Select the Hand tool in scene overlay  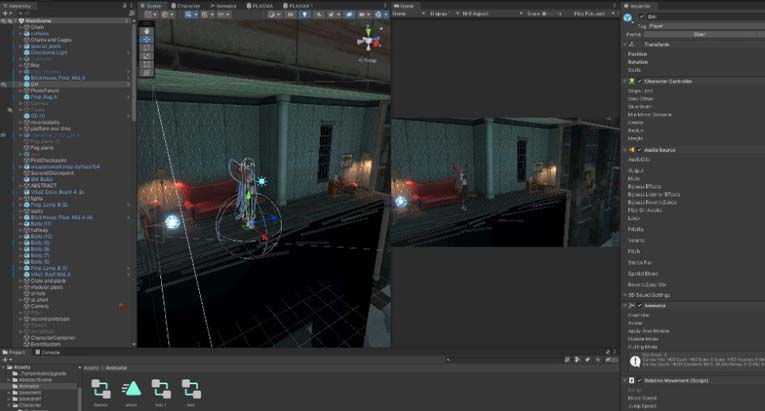click(x=147, y=31)
